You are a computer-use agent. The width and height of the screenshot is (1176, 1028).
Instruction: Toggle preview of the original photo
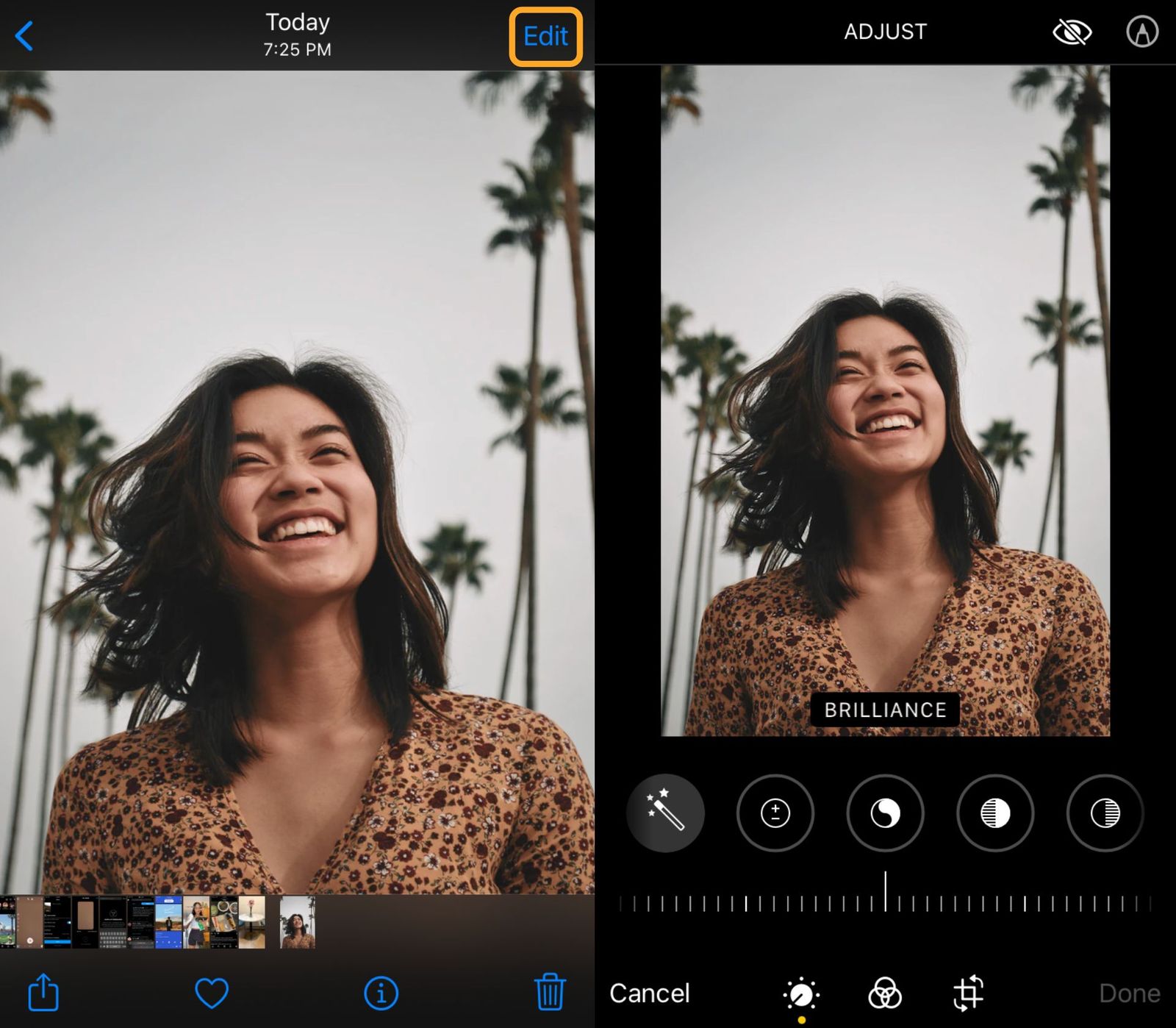pyautogui.click(x=1072, y=32)
